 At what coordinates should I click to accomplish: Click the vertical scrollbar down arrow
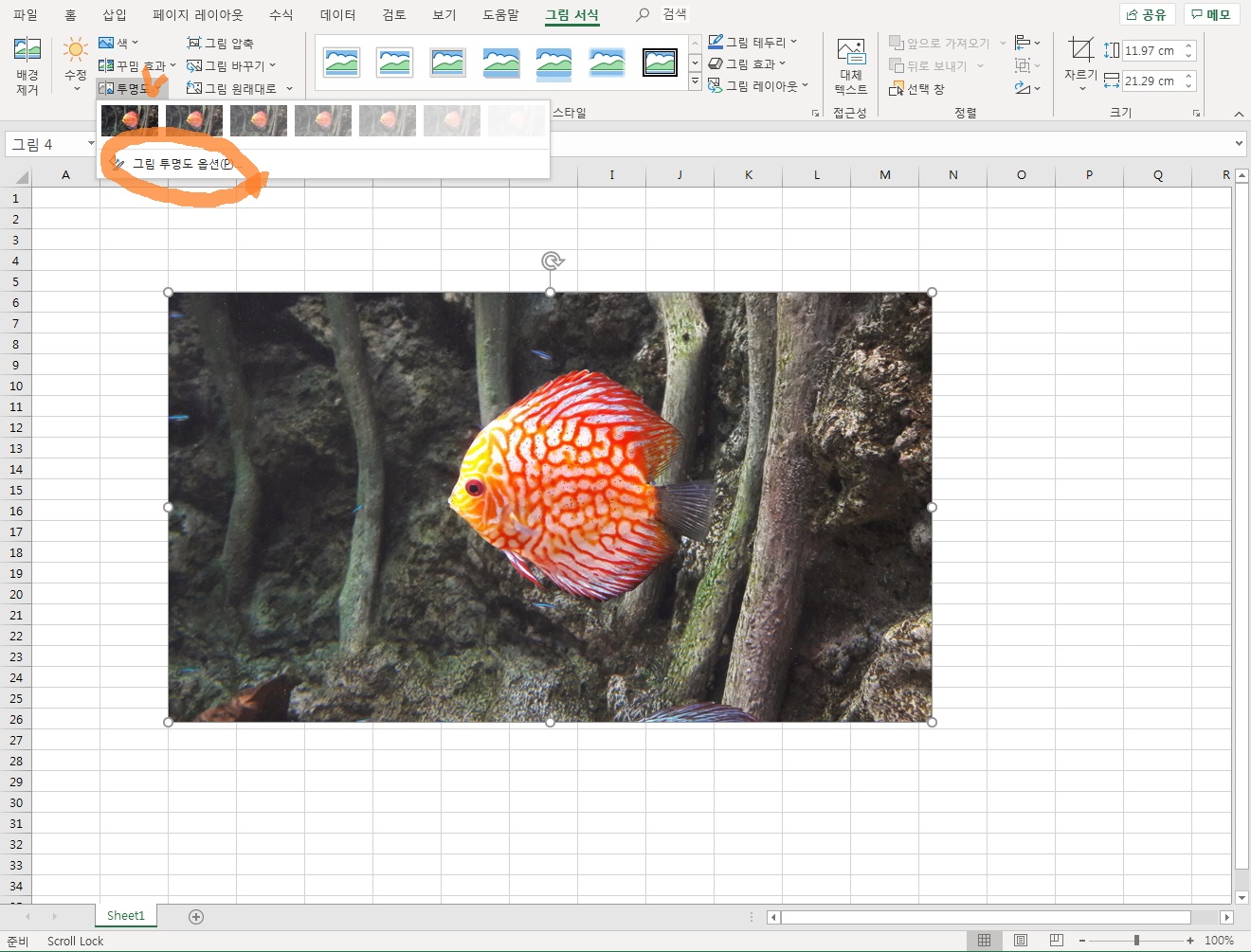coord(1242,897)
